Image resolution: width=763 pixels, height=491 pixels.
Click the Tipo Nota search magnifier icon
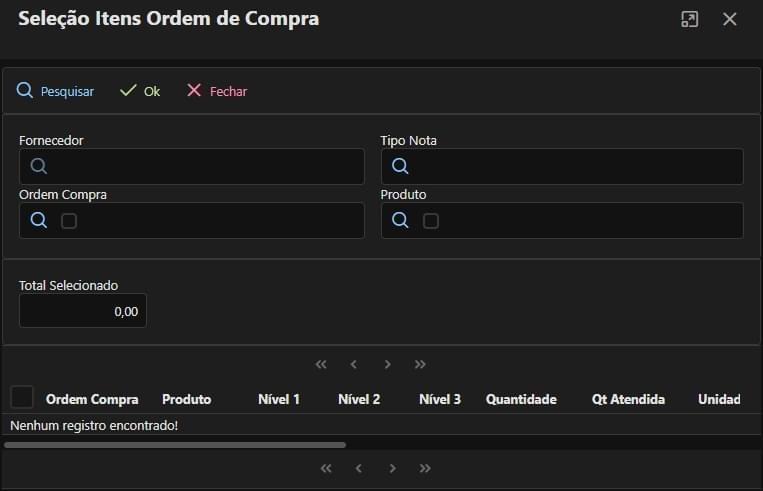click(400, 166)
